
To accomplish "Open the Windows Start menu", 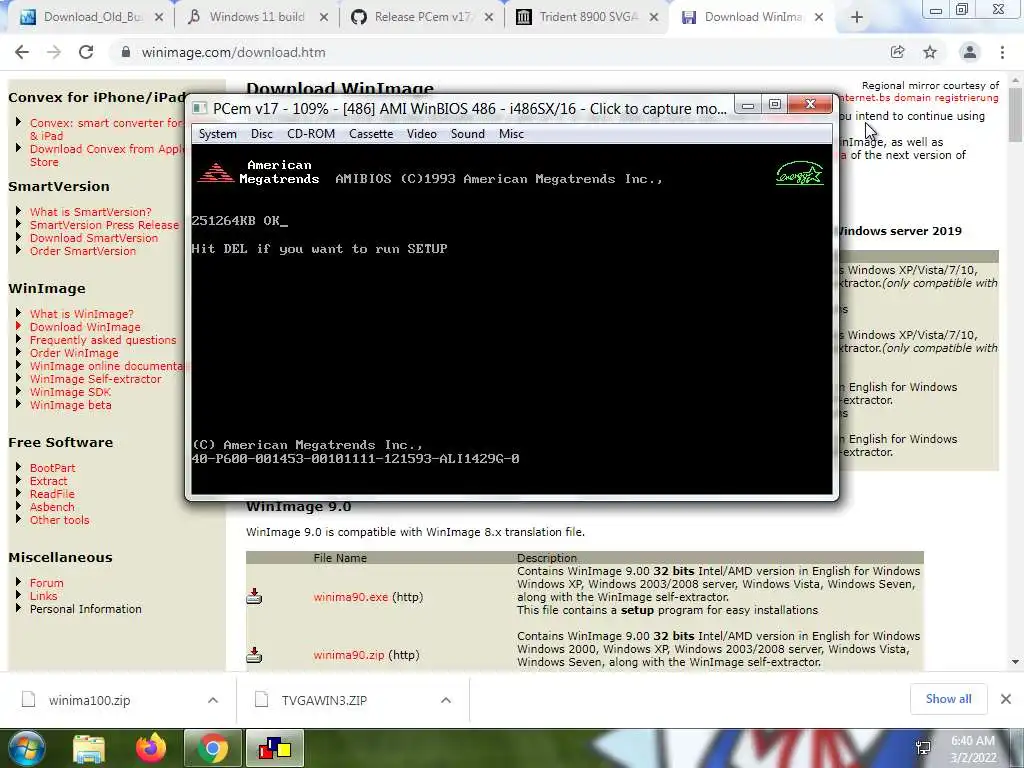I will coord(25,748).
